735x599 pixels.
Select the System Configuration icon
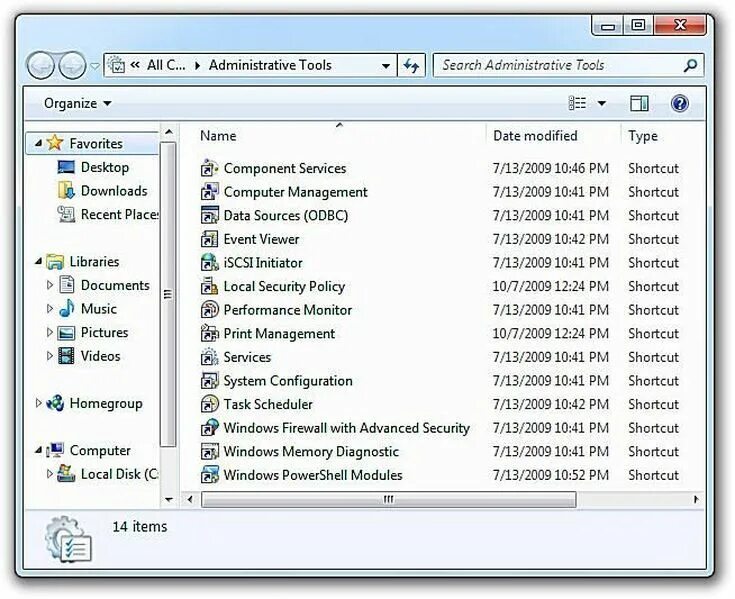210,381
